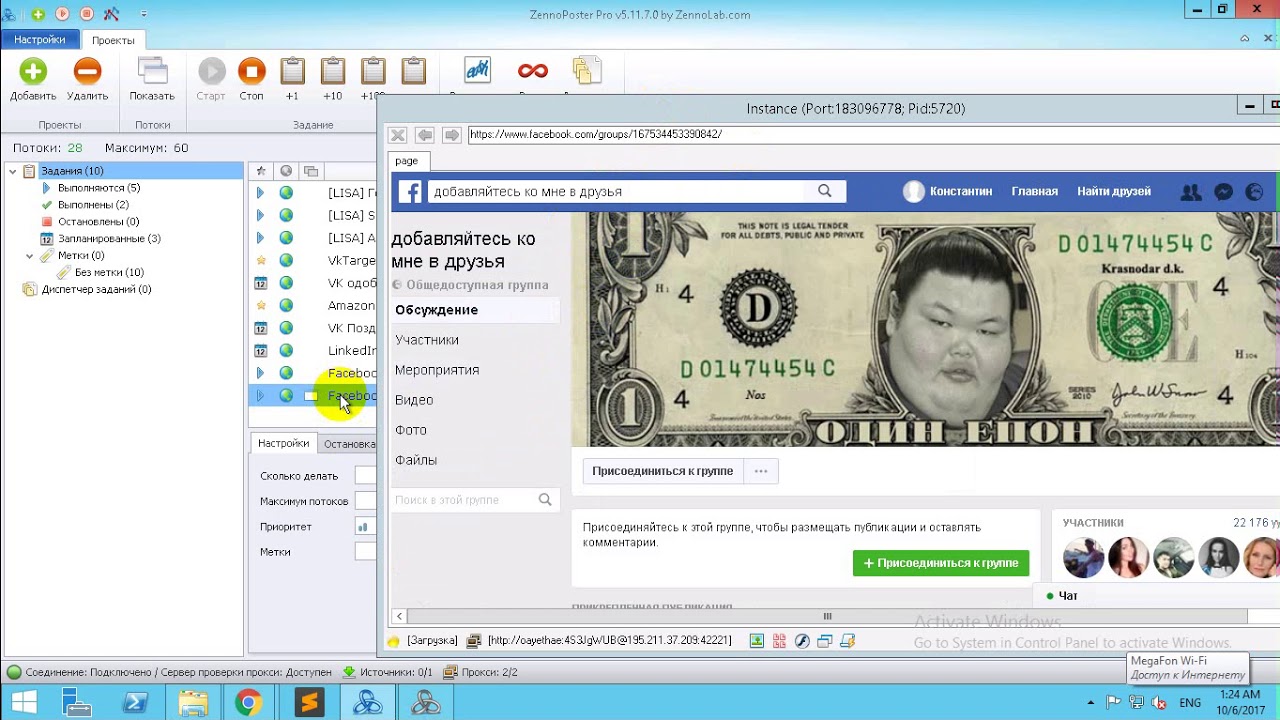Screen dimensions: 1280x720
Task: Toggle image loading icon in Instance status bar
Action: [x=757, y=641]
